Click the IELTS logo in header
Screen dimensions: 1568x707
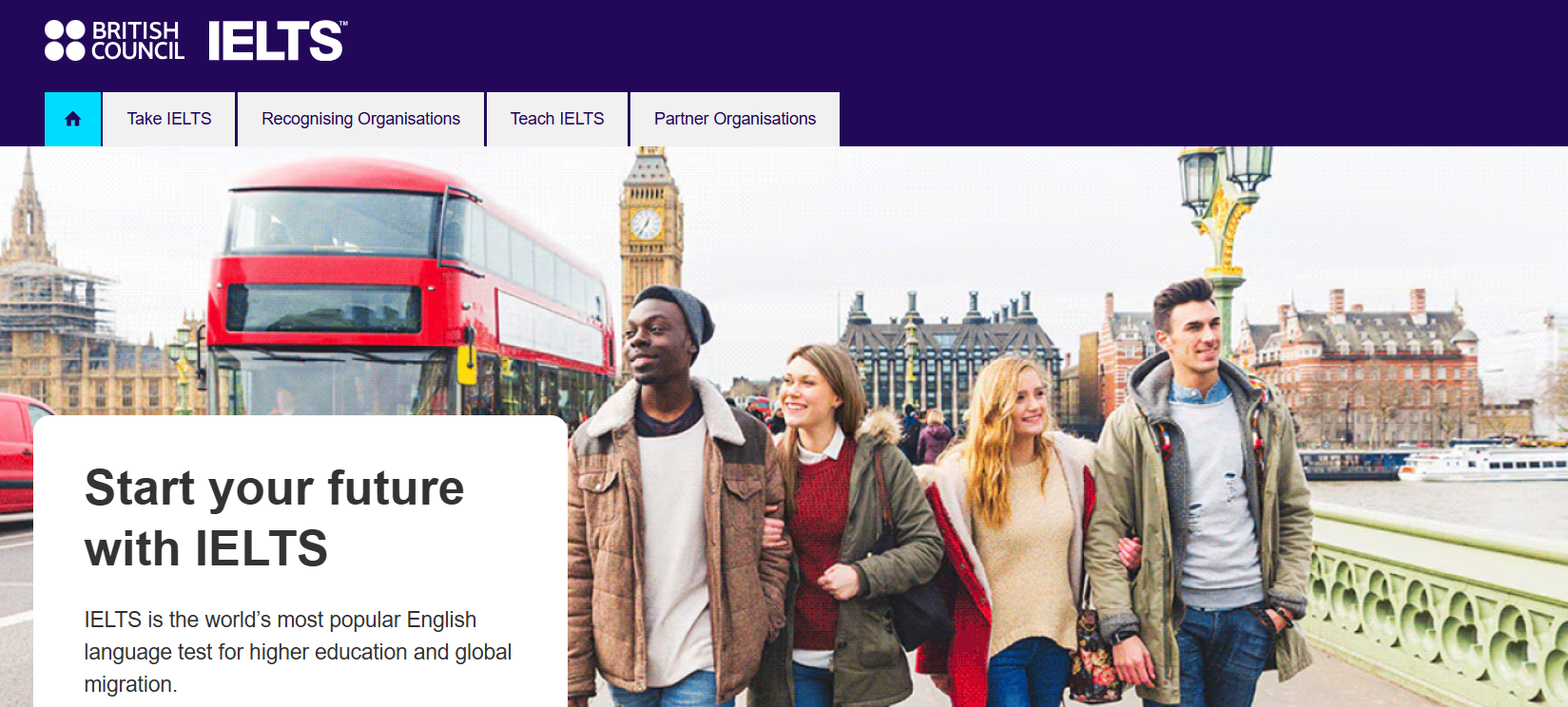tap(277, 41)
